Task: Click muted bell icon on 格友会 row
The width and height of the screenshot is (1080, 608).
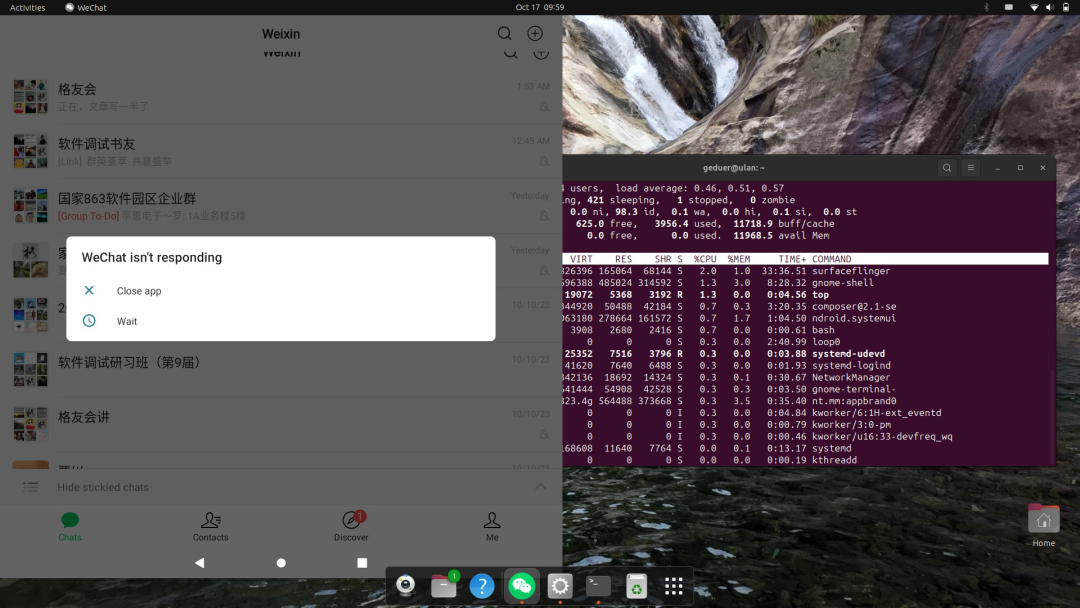Action: (544, 107)
